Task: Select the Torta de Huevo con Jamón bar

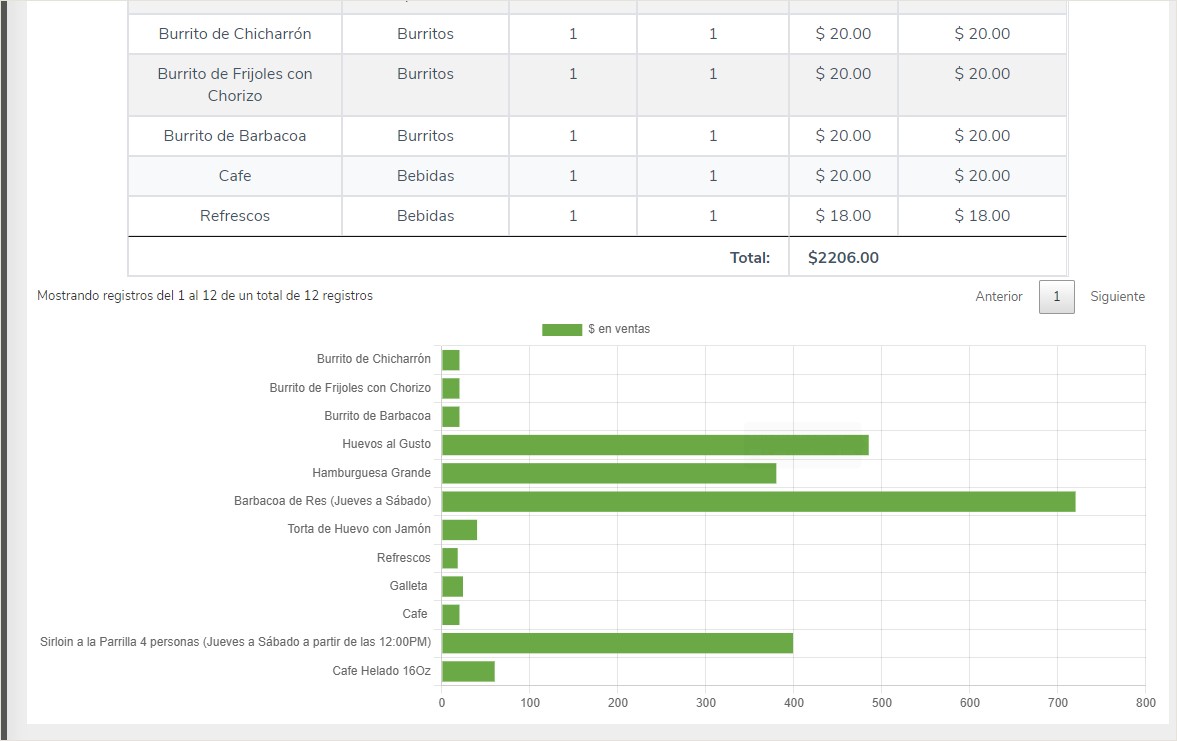Action: coord(459,529)
